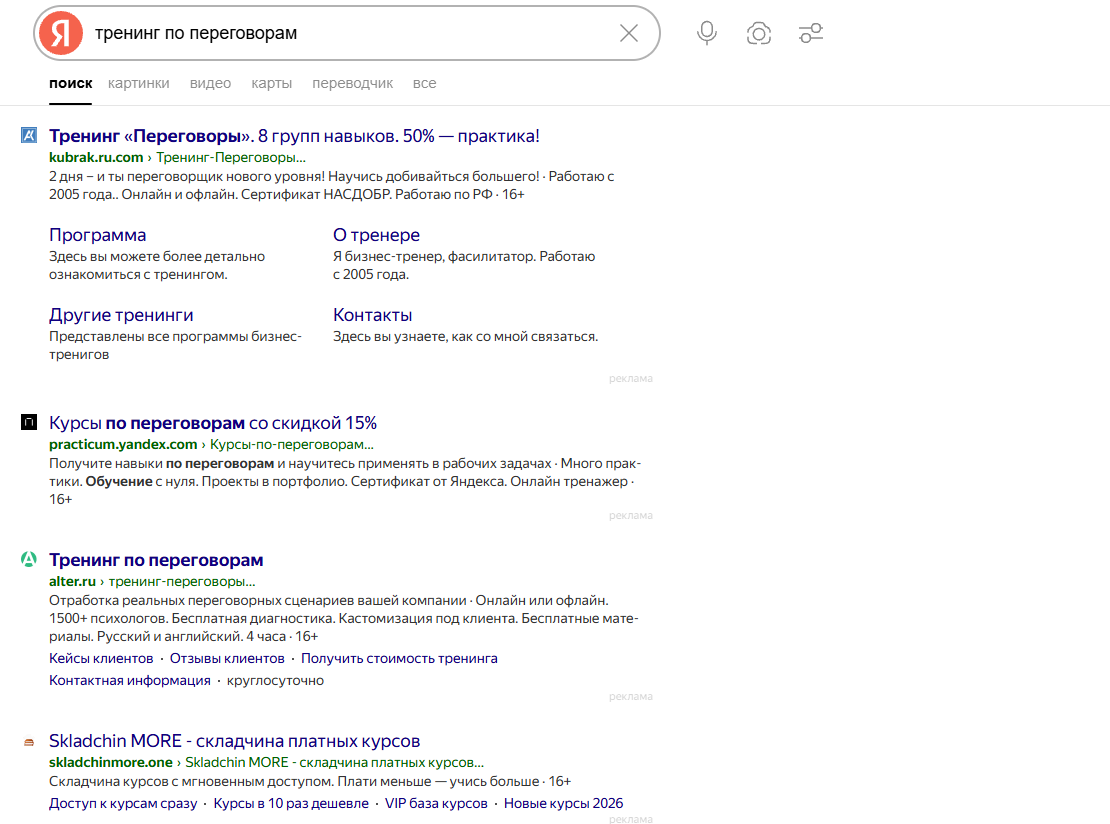
Task: Start voice search with microphone icon
Action: [x=706, y=33]
